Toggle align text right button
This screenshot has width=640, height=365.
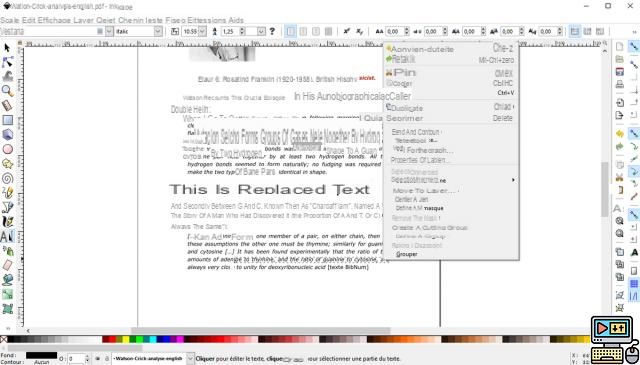[x=316, y=31]
